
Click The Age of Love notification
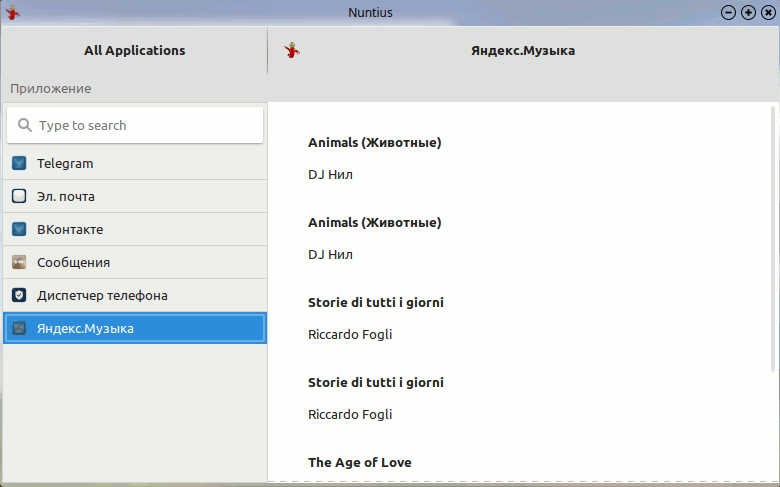[x=360, y=463]
